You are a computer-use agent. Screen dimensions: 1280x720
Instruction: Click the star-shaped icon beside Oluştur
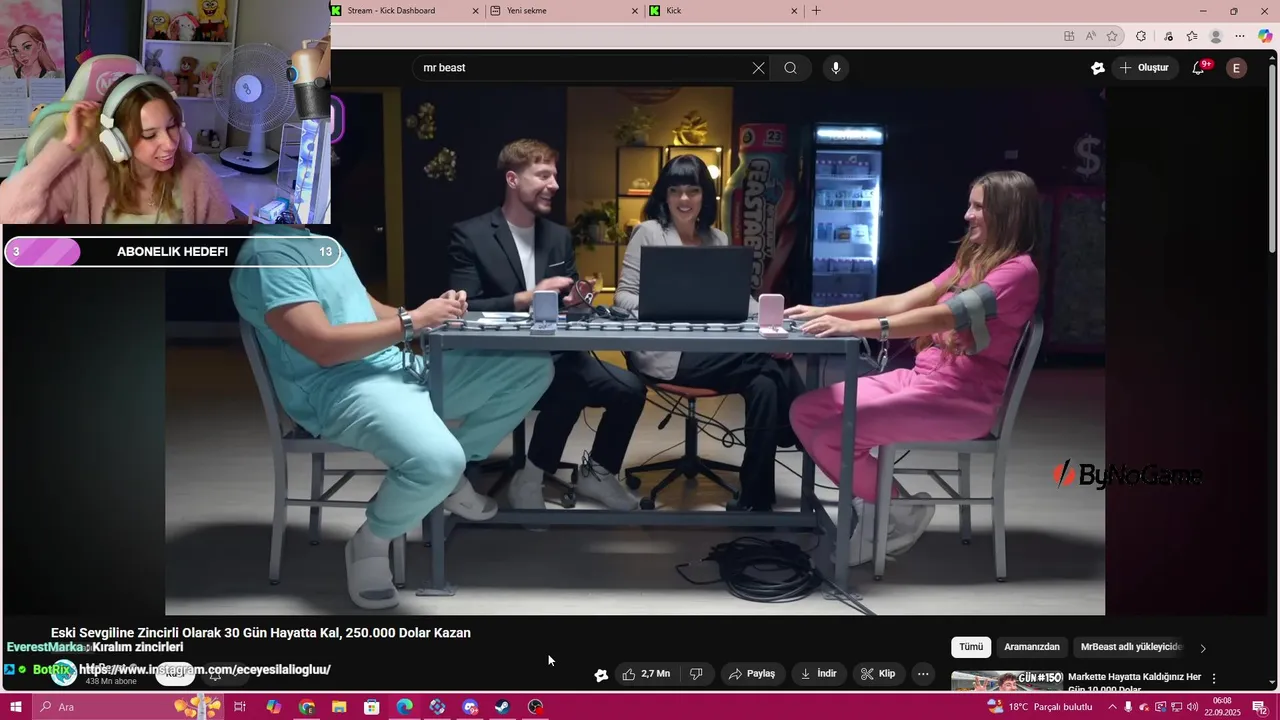coord(1098,68)
